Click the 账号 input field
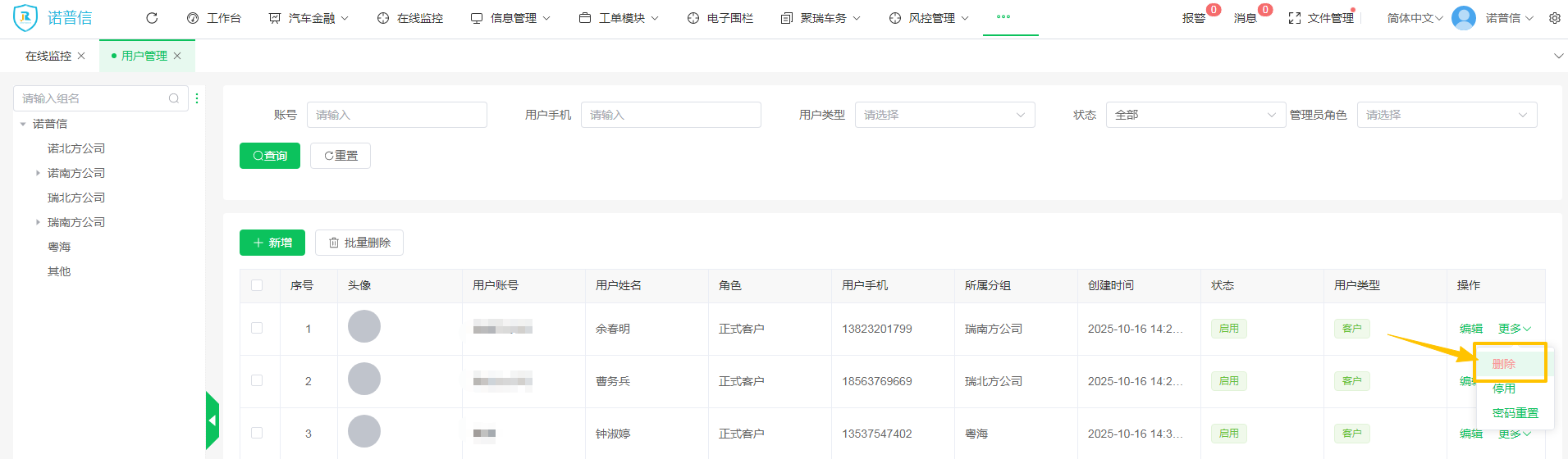Screen dimensions: 1568x459 pyautogui.click(x=396, y=115)
